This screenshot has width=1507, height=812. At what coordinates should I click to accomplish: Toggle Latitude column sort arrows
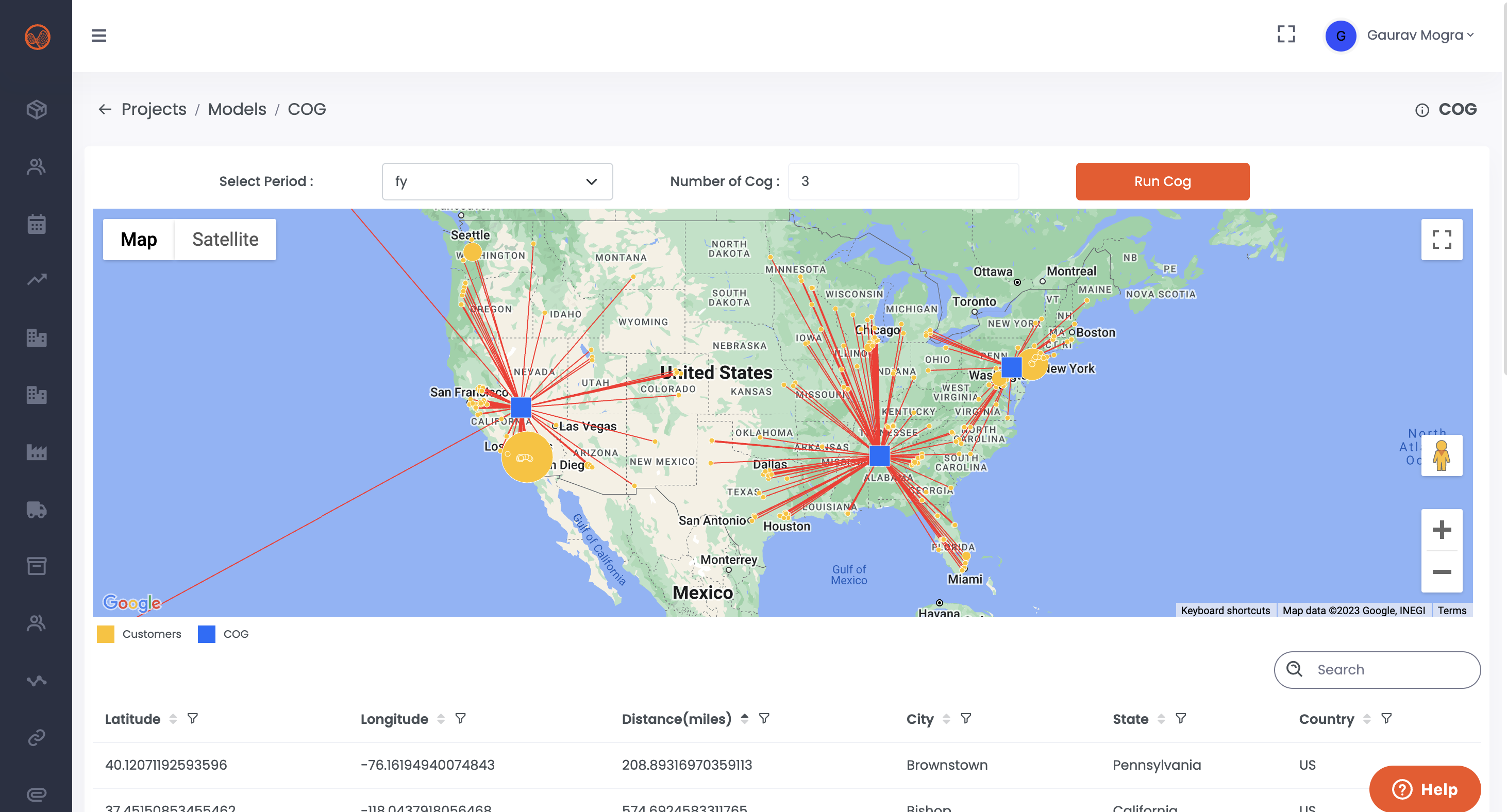[x=173, y=719]
